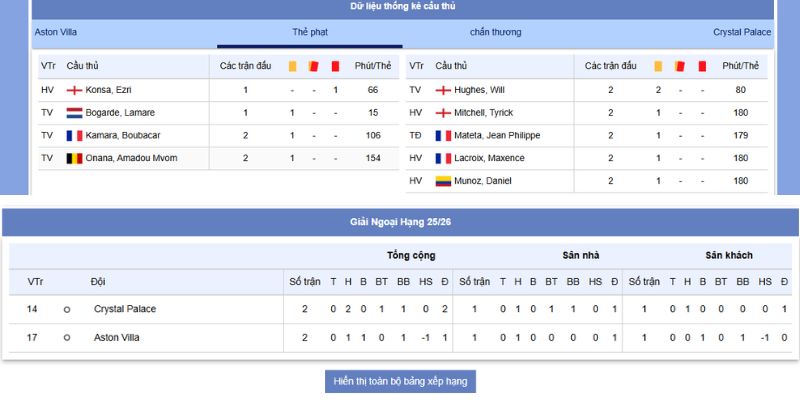Viewport: 800px width, 400px height.
Task: Click the circle marker beside Crystal Palace standings row
Action: pyautogui.click(x=67, y=310)
